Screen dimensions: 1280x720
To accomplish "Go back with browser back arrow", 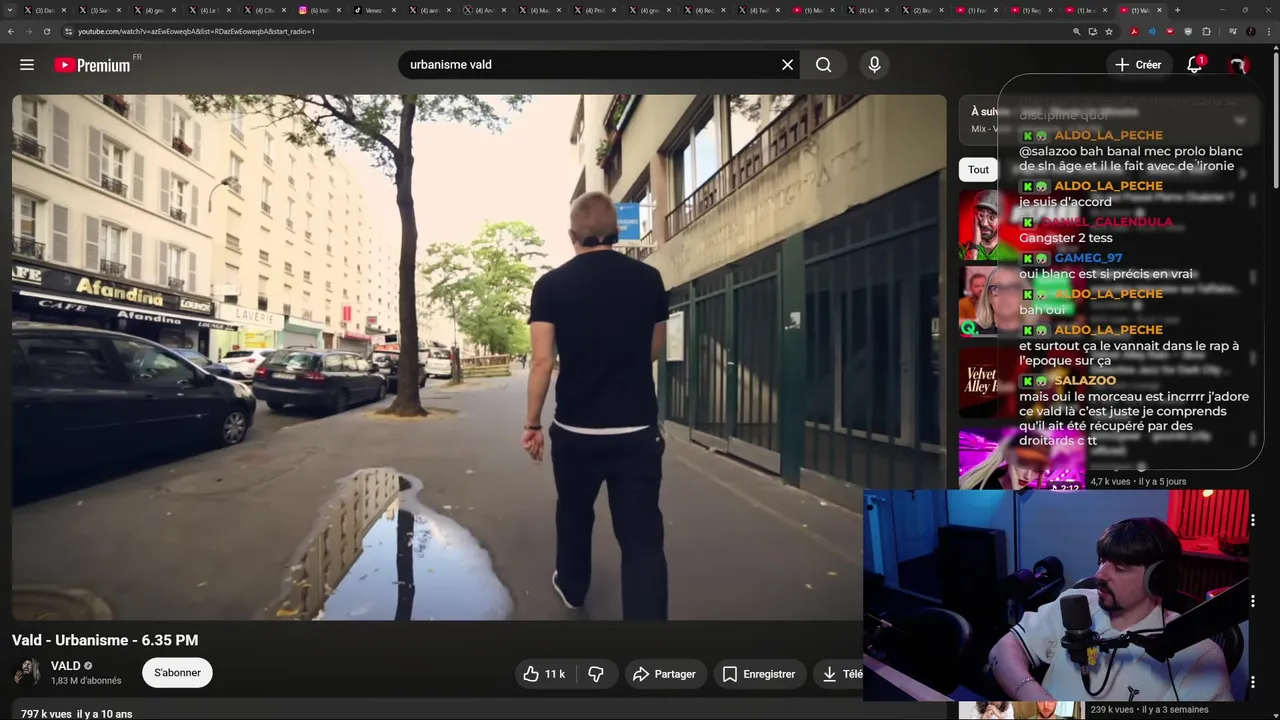I will (11, 31).
